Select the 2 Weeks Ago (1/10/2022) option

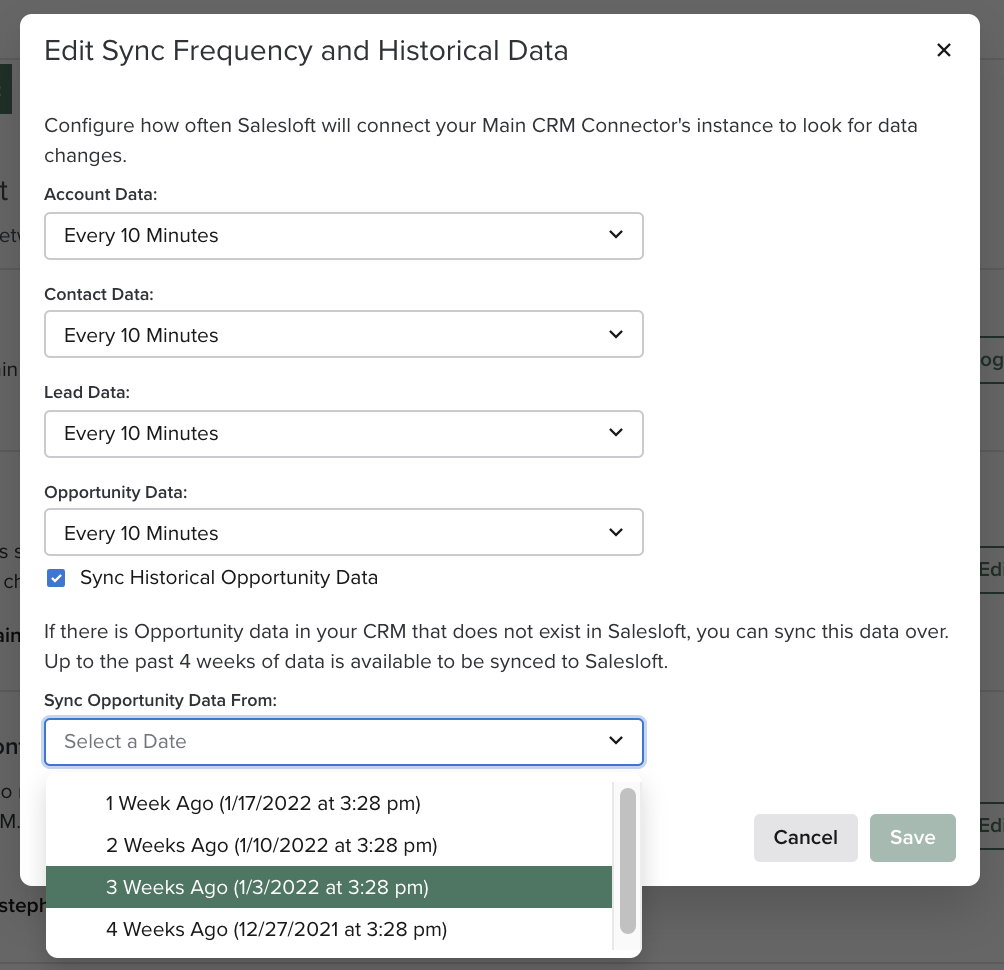pyautogui.click(x=270, y=845)
